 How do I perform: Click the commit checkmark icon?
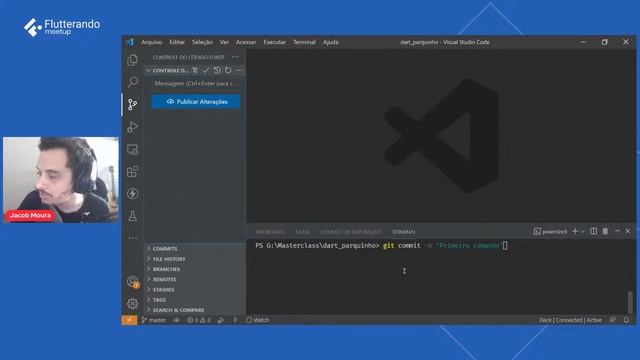[206, 70]
